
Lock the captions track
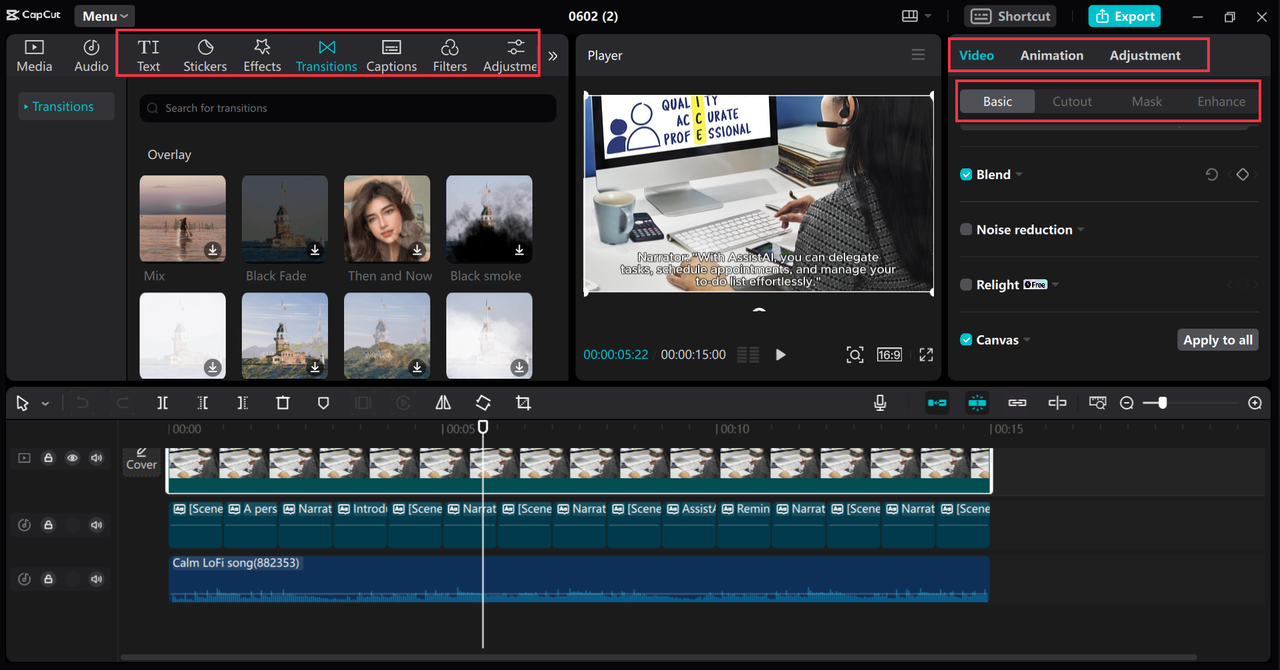point(48,525)
